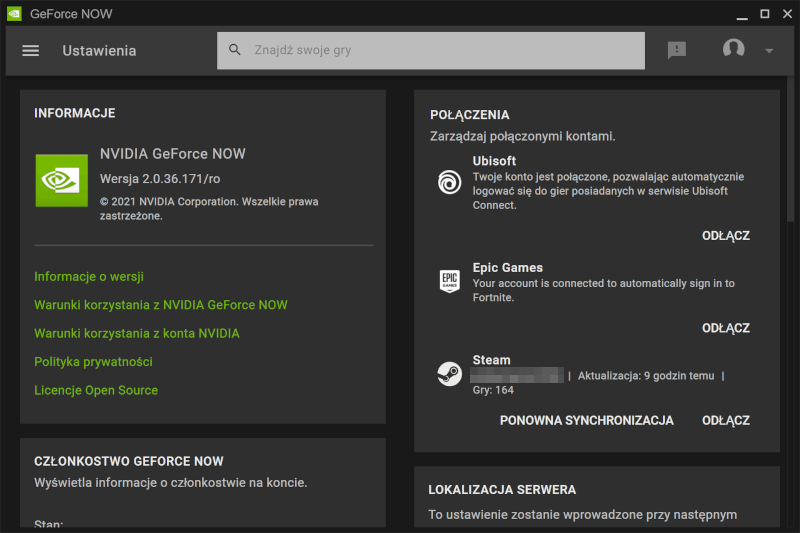Click the 'Ustawienia' page title
800x533 pixels.
99,50
